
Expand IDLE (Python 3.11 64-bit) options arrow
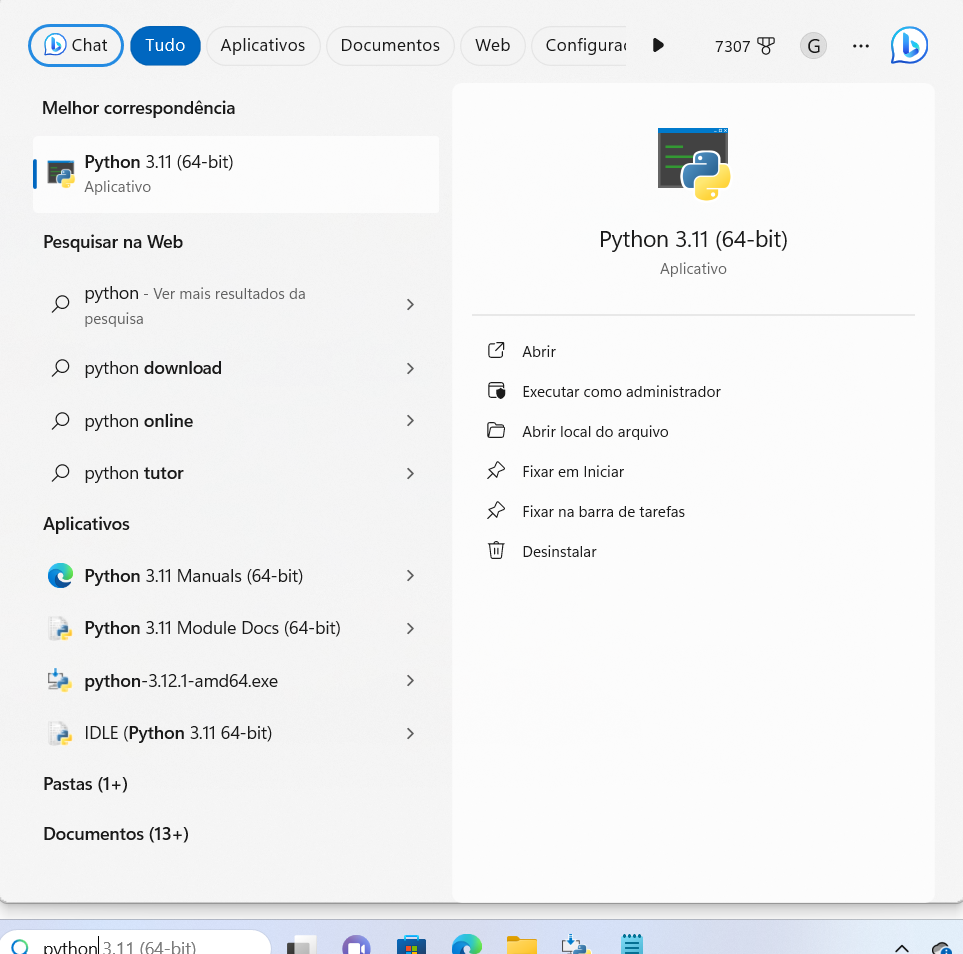pyautogui.click(x=410, y=733)
